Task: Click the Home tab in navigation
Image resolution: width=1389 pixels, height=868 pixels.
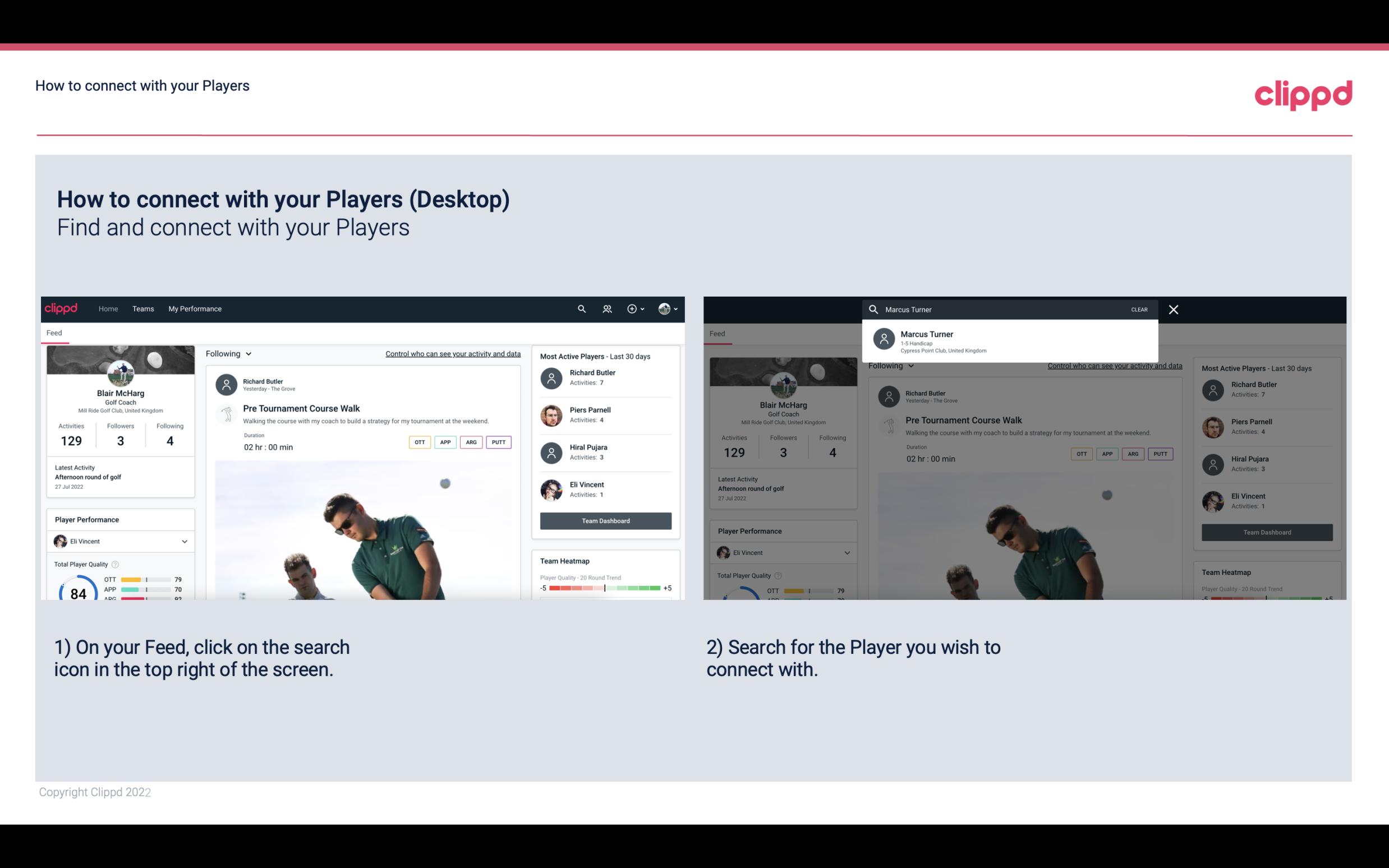Action: 107,308
